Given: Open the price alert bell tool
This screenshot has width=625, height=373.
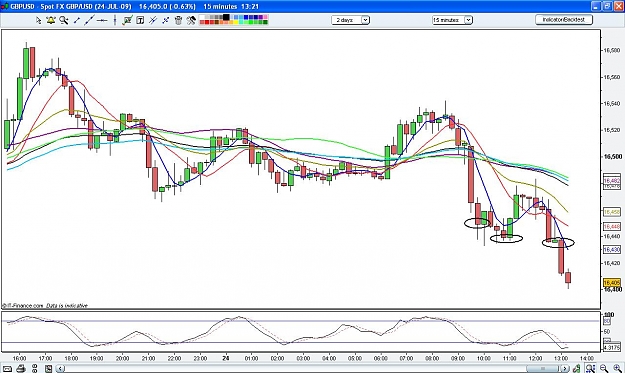Looking at the screenshot, I should pos(51,20).
